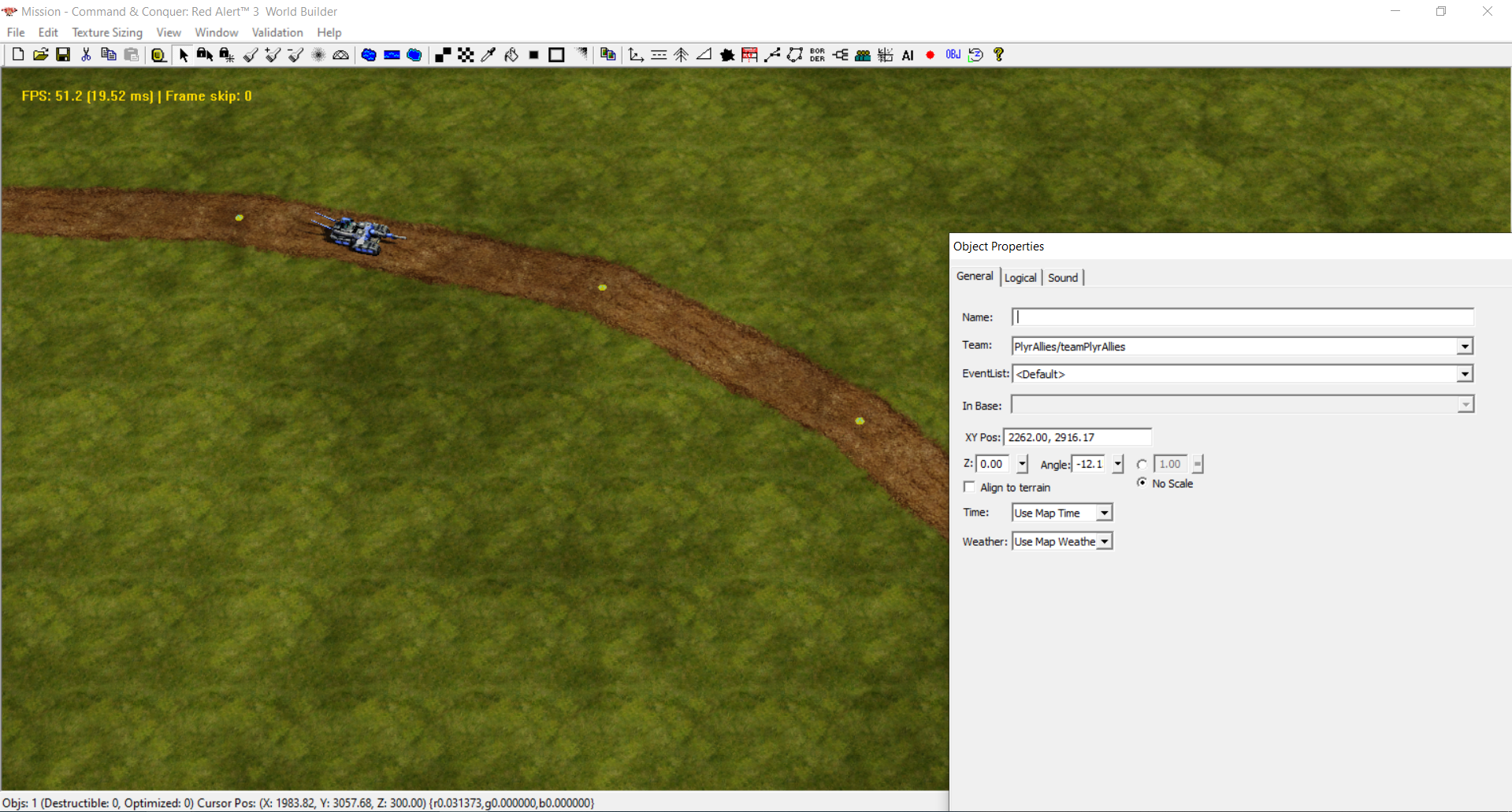Select the gradient blend edge tool

pos(581,54)
